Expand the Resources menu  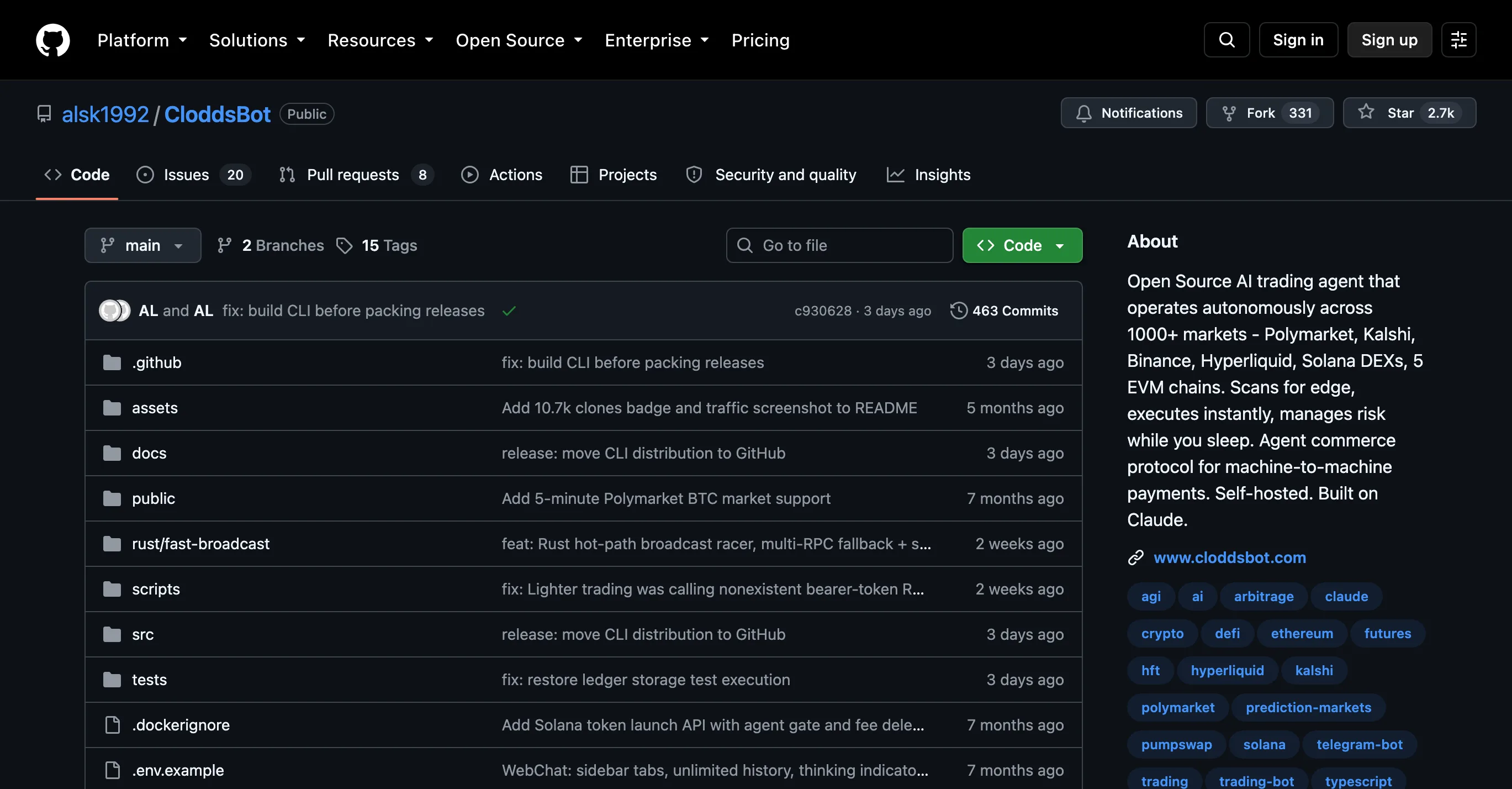tap(380, 40)
